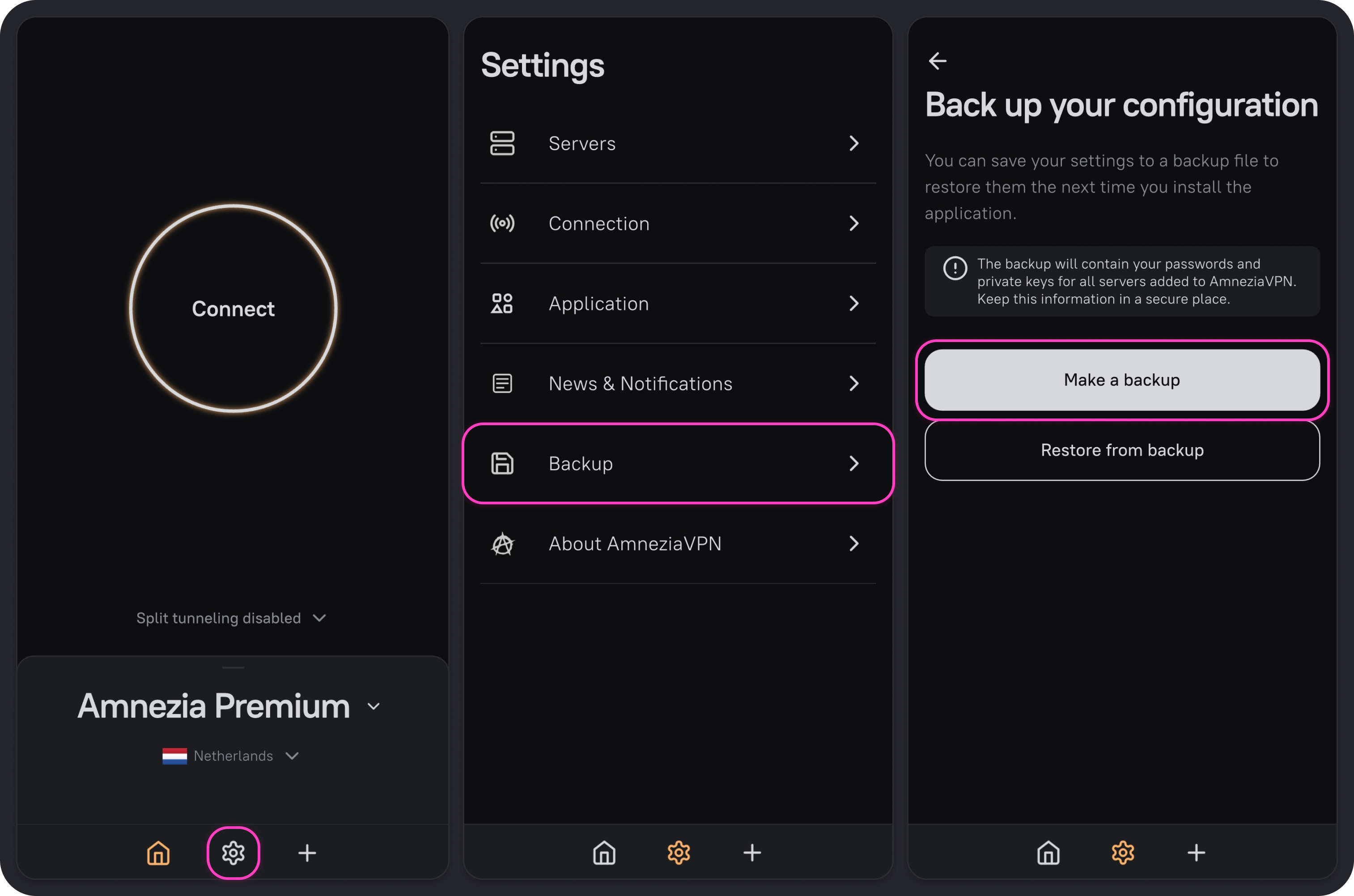
Task: Click the 'You can save your settings' description
Action: [1101, 187]
